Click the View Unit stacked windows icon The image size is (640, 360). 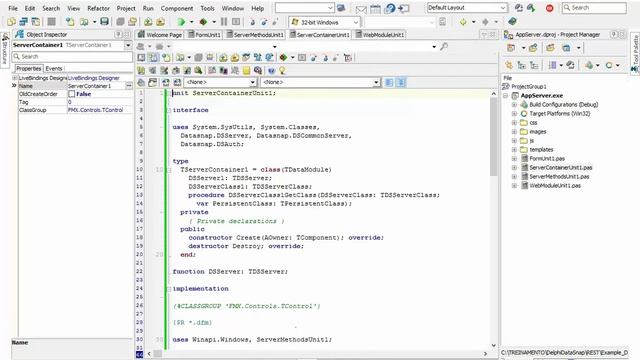24,22
